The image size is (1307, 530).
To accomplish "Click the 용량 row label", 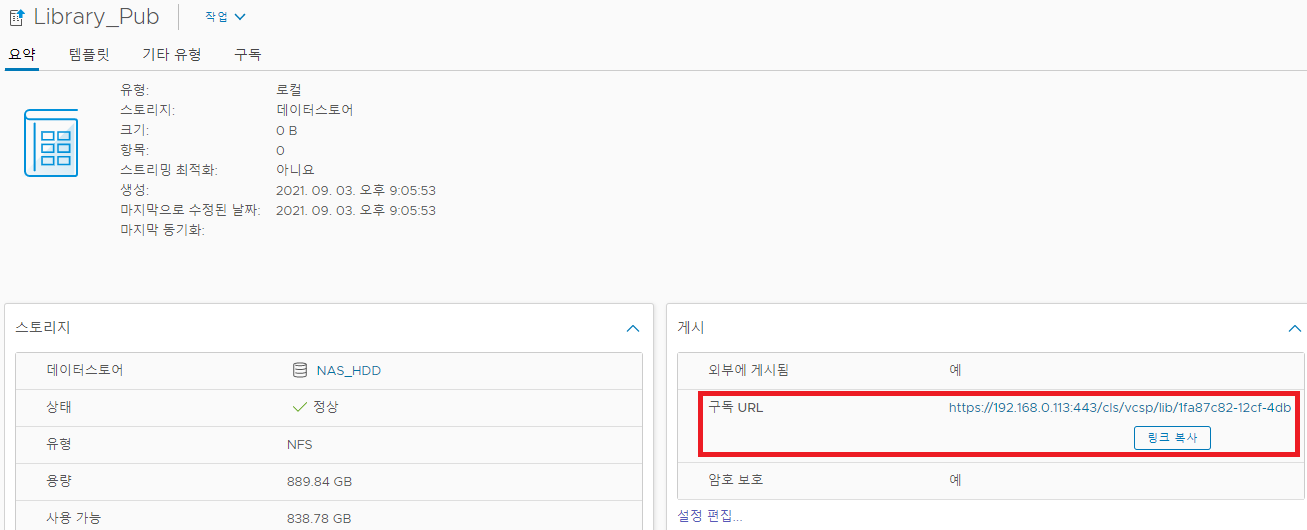I will (x=59, y=481).
